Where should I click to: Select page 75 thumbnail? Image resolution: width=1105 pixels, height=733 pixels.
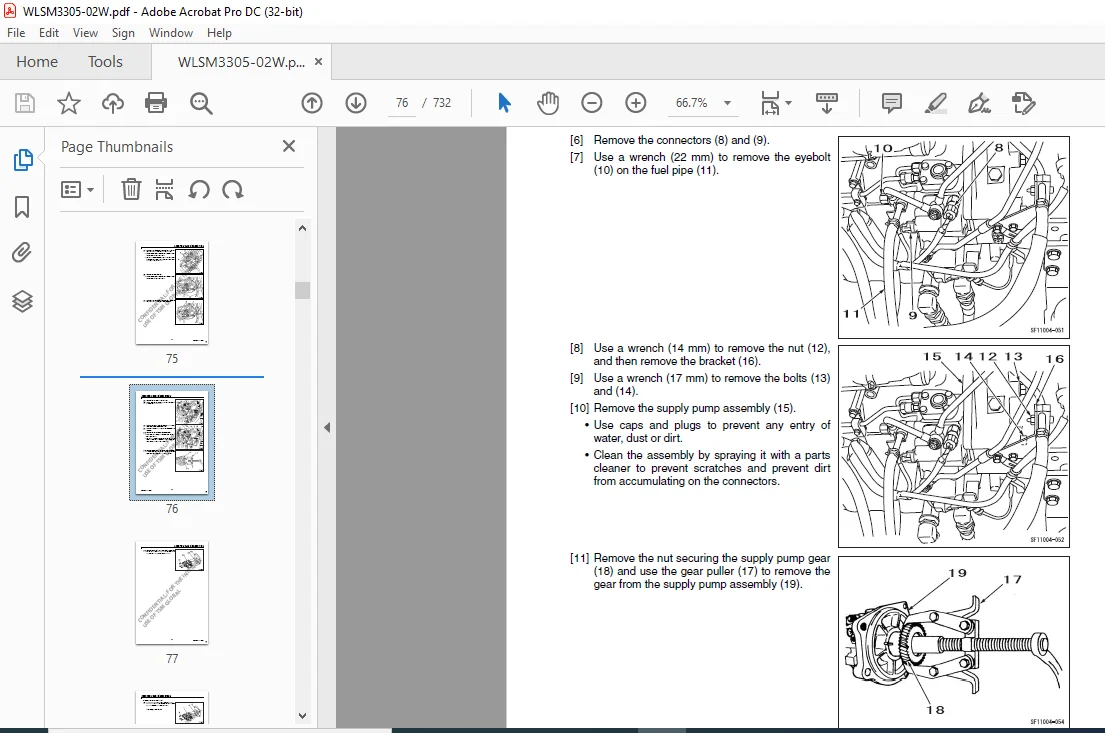pos(172,293)
